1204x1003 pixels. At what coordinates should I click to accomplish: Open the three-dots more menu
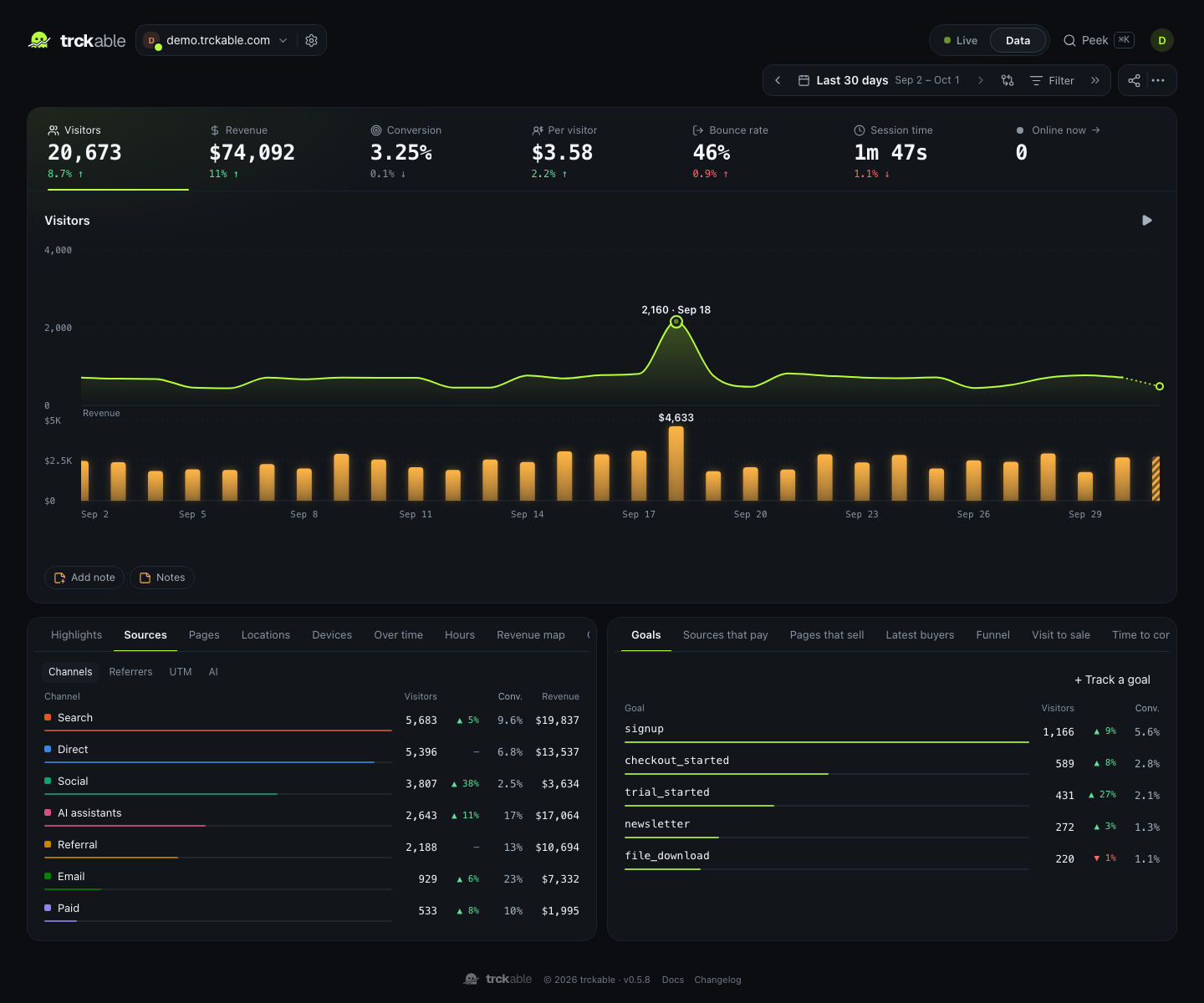point(1158,80)
